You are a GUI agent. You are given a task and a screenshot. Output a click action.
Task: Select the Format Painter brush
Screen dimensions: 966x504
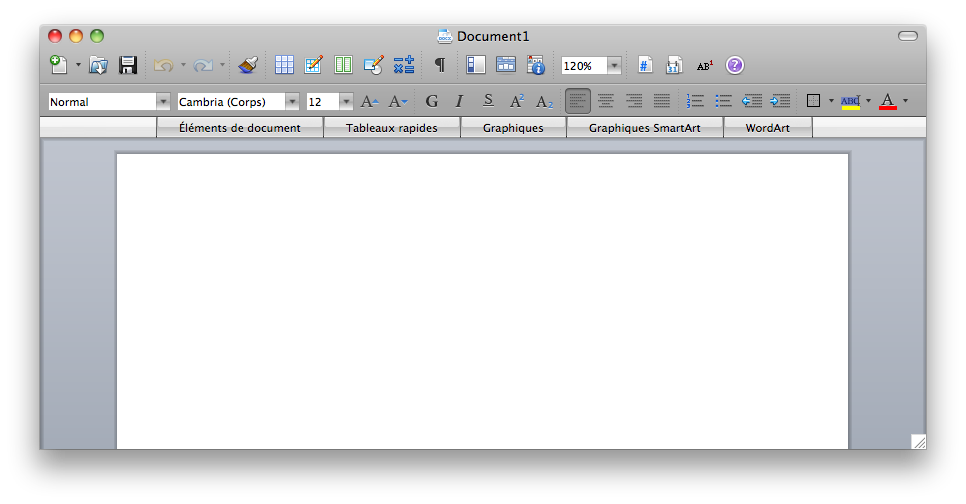pyautogui.click(x=248, y=65)
